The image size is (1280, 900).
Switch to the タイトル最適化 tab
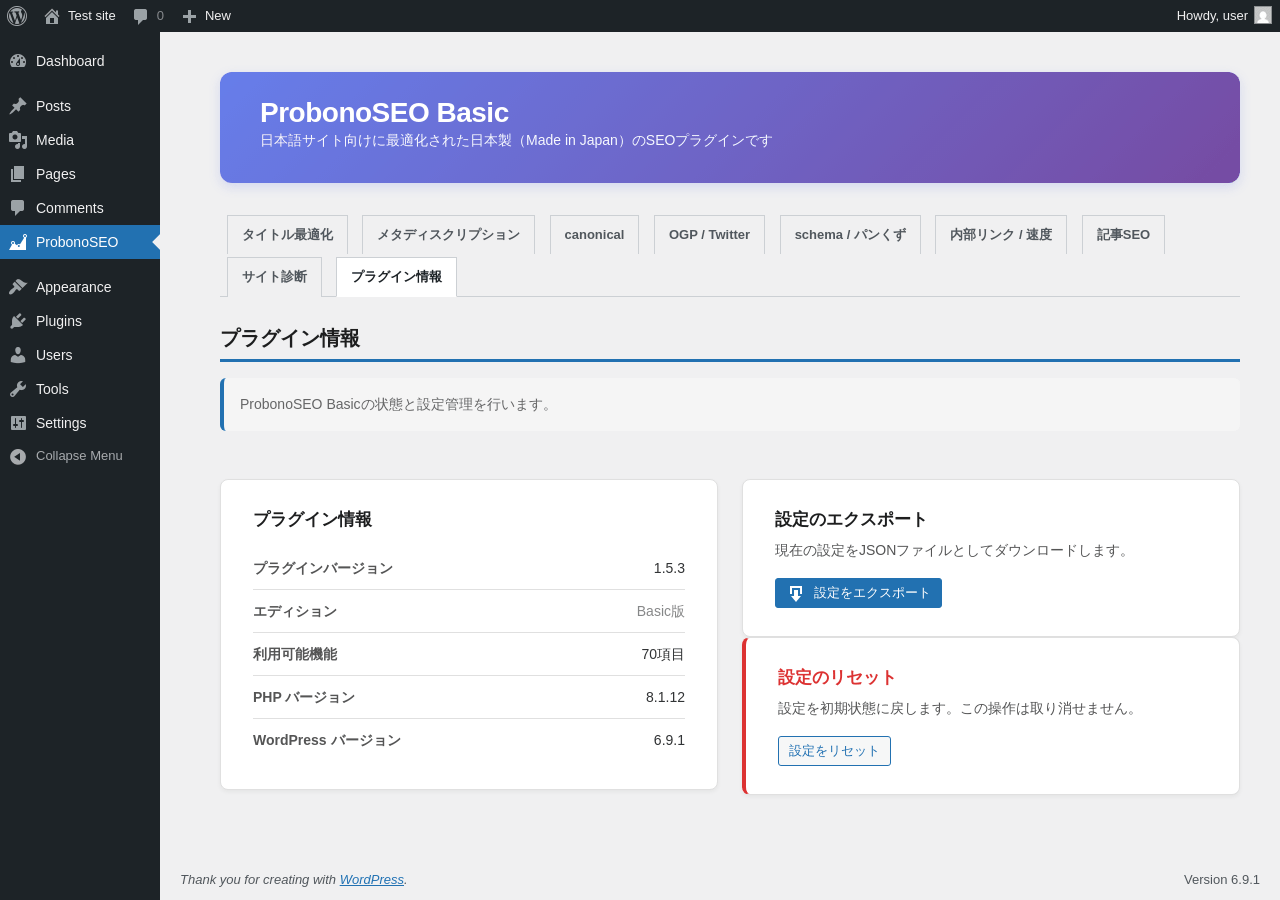287,235
